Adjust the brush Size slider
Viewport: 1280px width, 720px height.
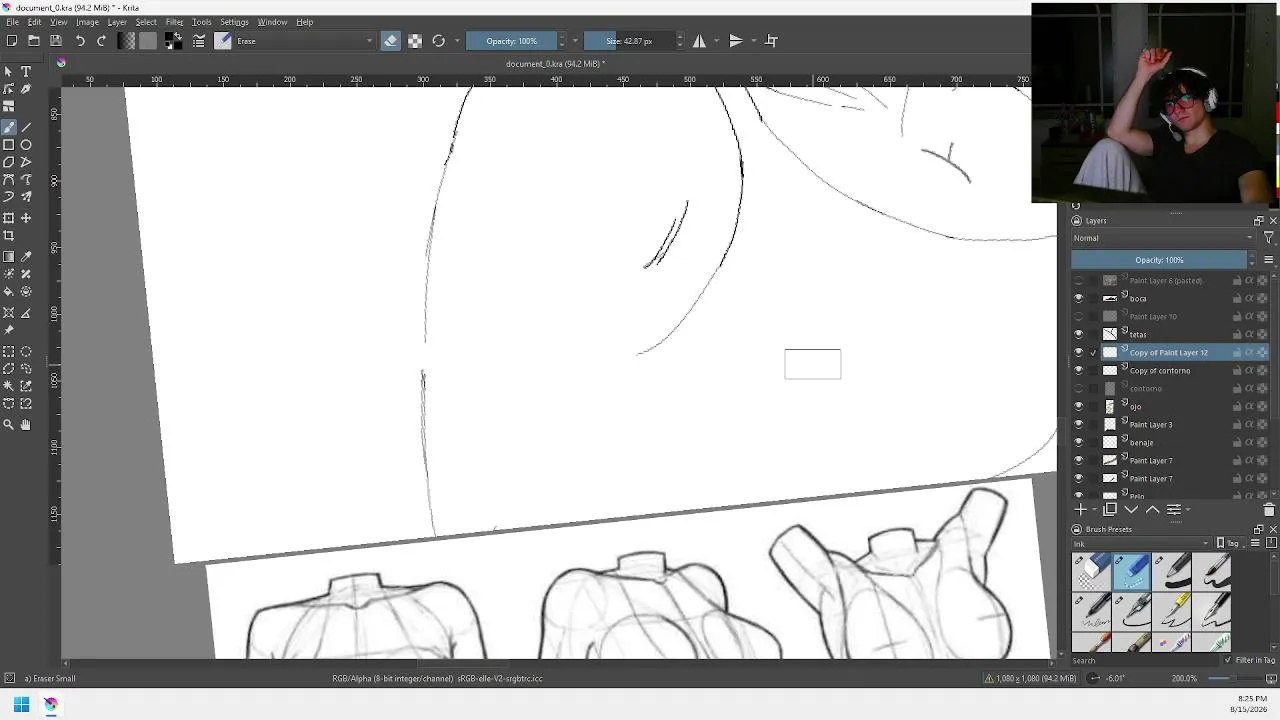629,41
